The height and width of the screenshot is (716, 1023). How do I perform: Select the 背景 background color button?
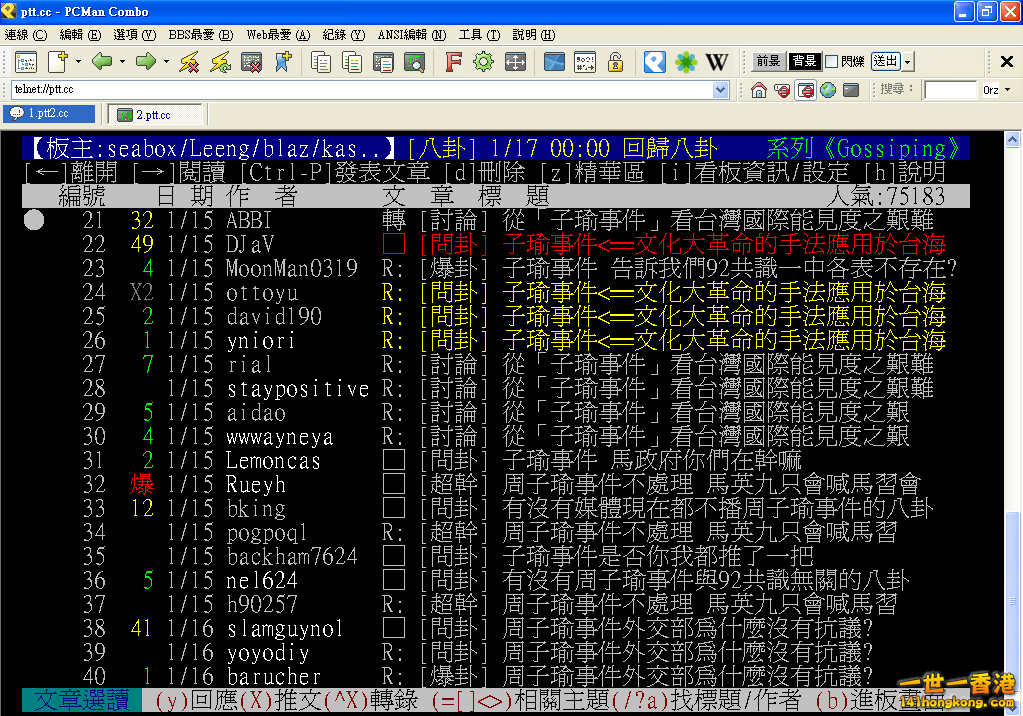pos(804,62)
